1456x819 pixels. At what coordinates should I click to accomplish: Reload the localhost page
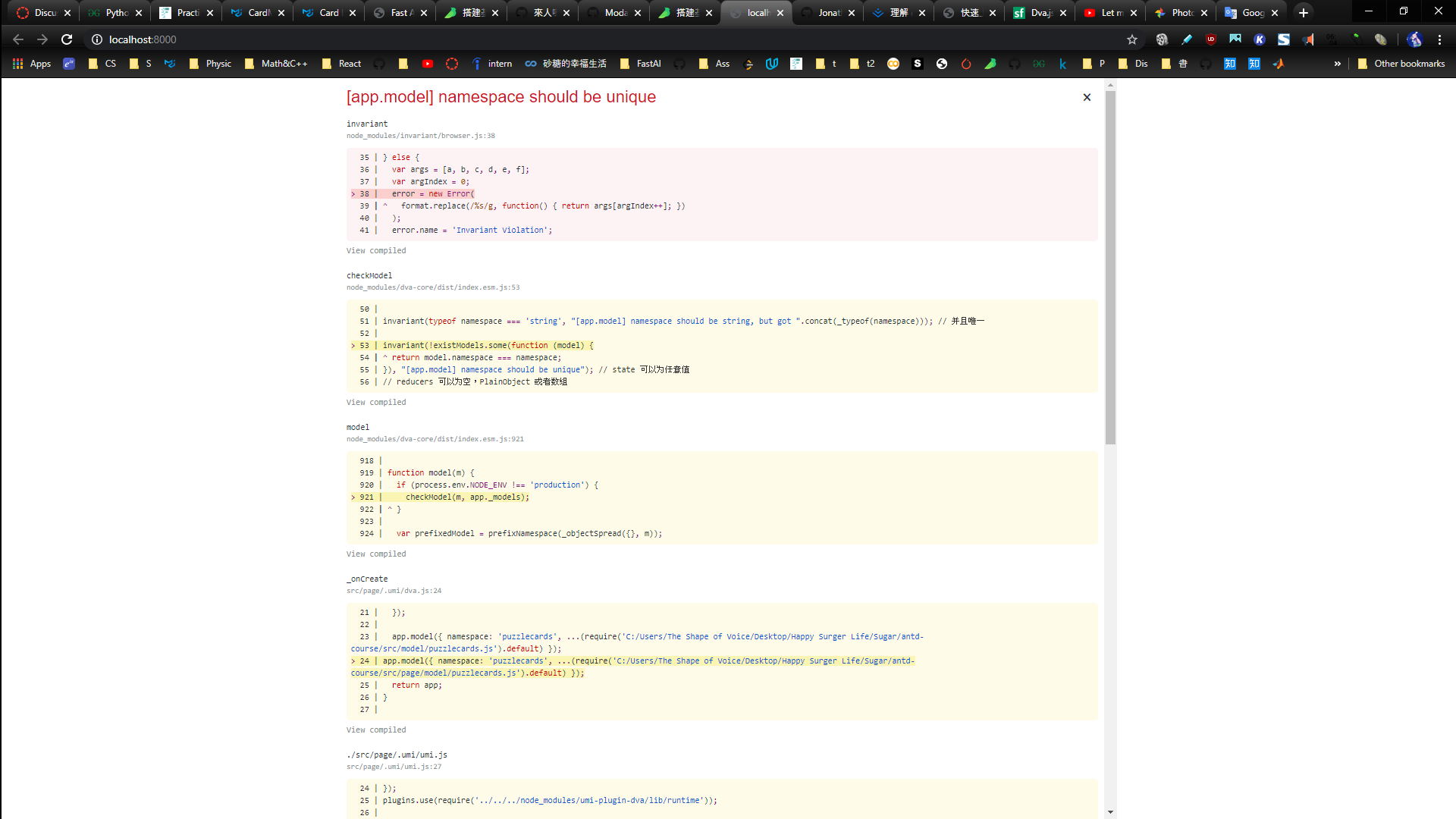click(67, 39)
